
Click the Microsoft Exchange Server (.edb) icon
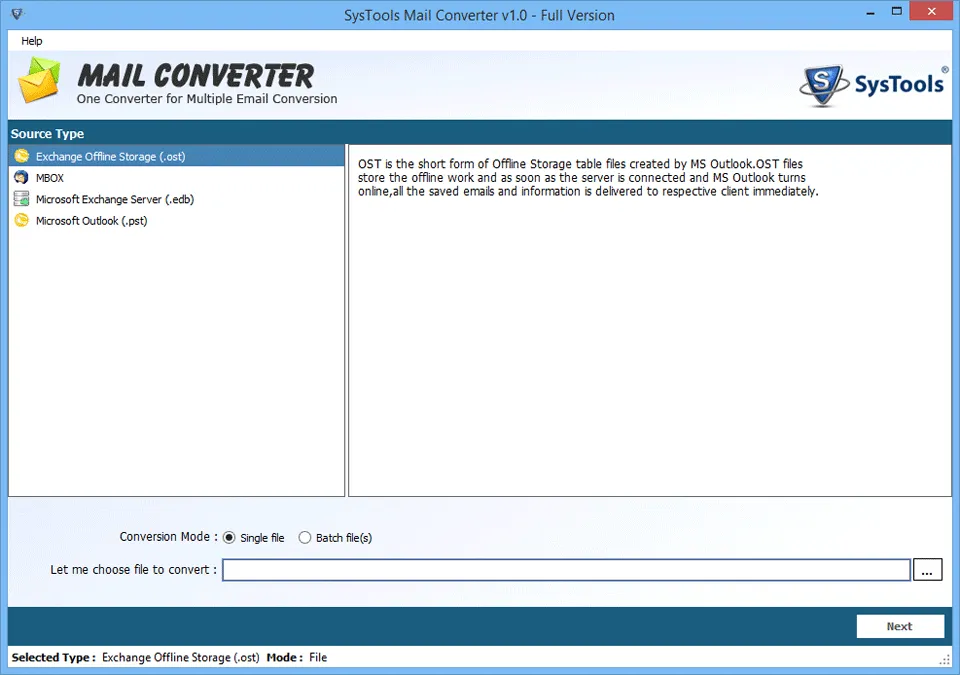click(x=21, y=198)
